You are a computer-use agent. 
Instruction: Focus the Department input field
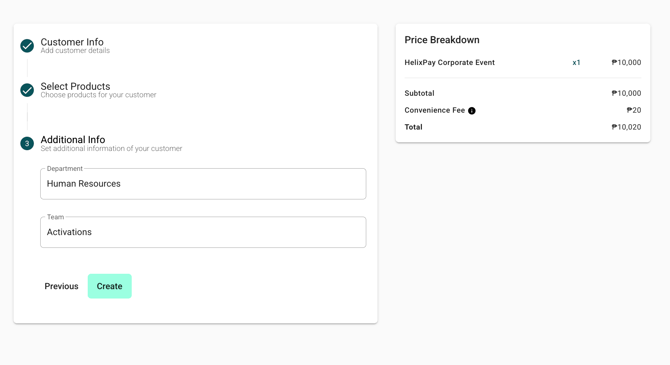(203, 184)
